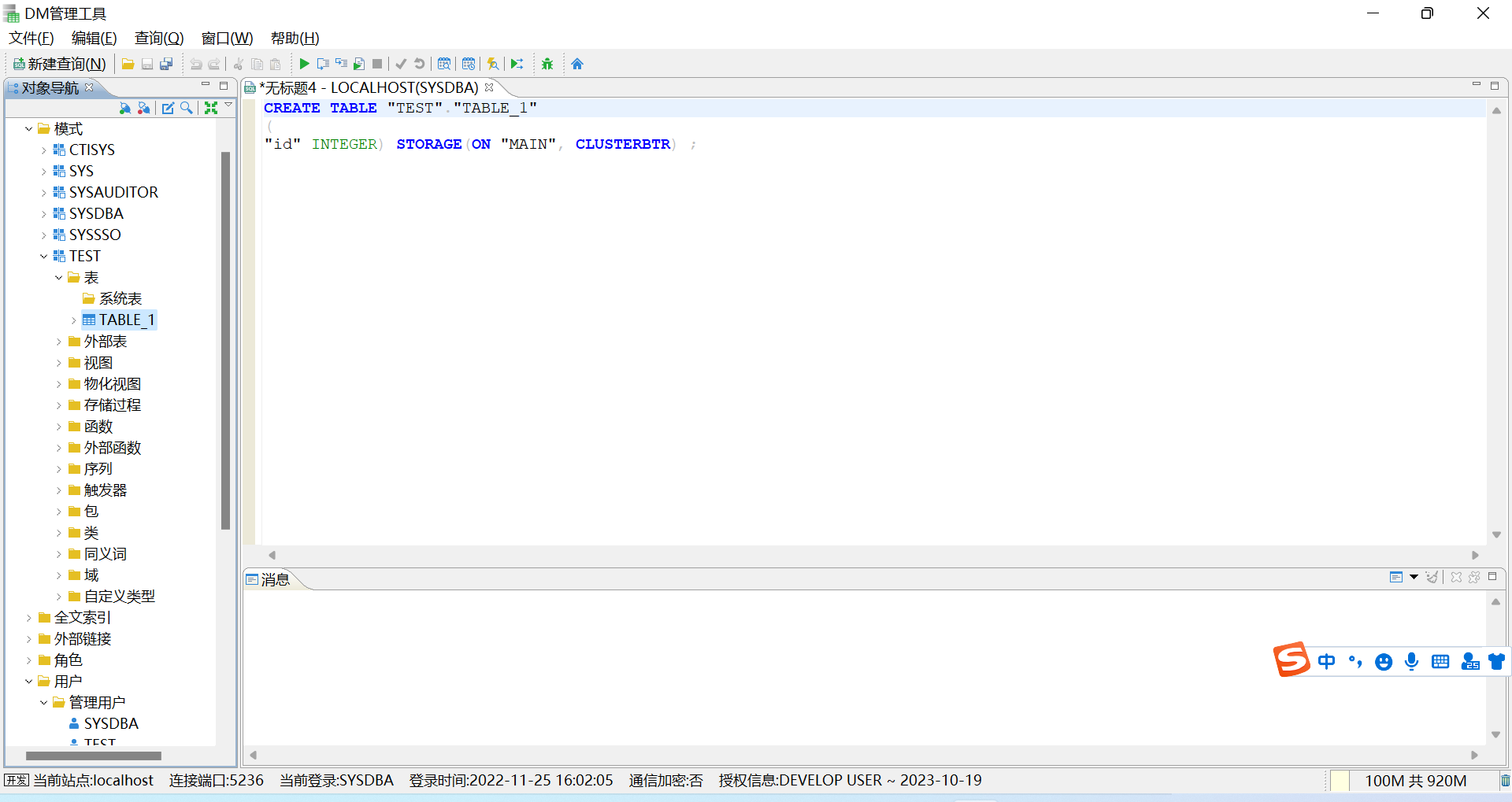Screen dimensions: 1512x802
Task: Click the 新建查询(N) button
Action: tap(60, 64)
